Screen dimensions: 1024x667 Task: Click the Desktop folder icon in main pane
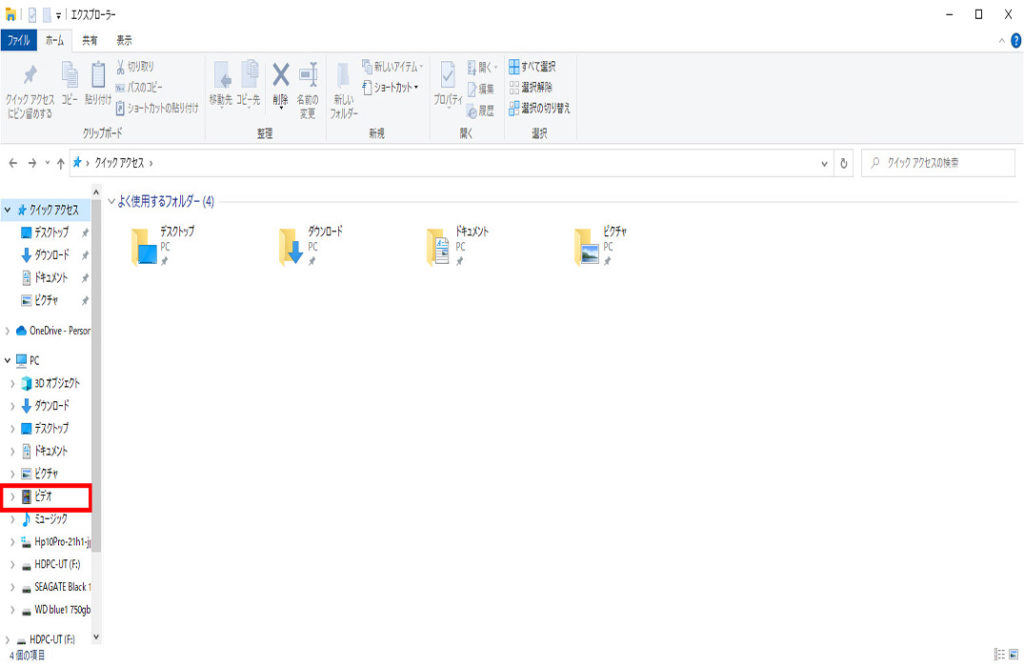coord(146,249)
